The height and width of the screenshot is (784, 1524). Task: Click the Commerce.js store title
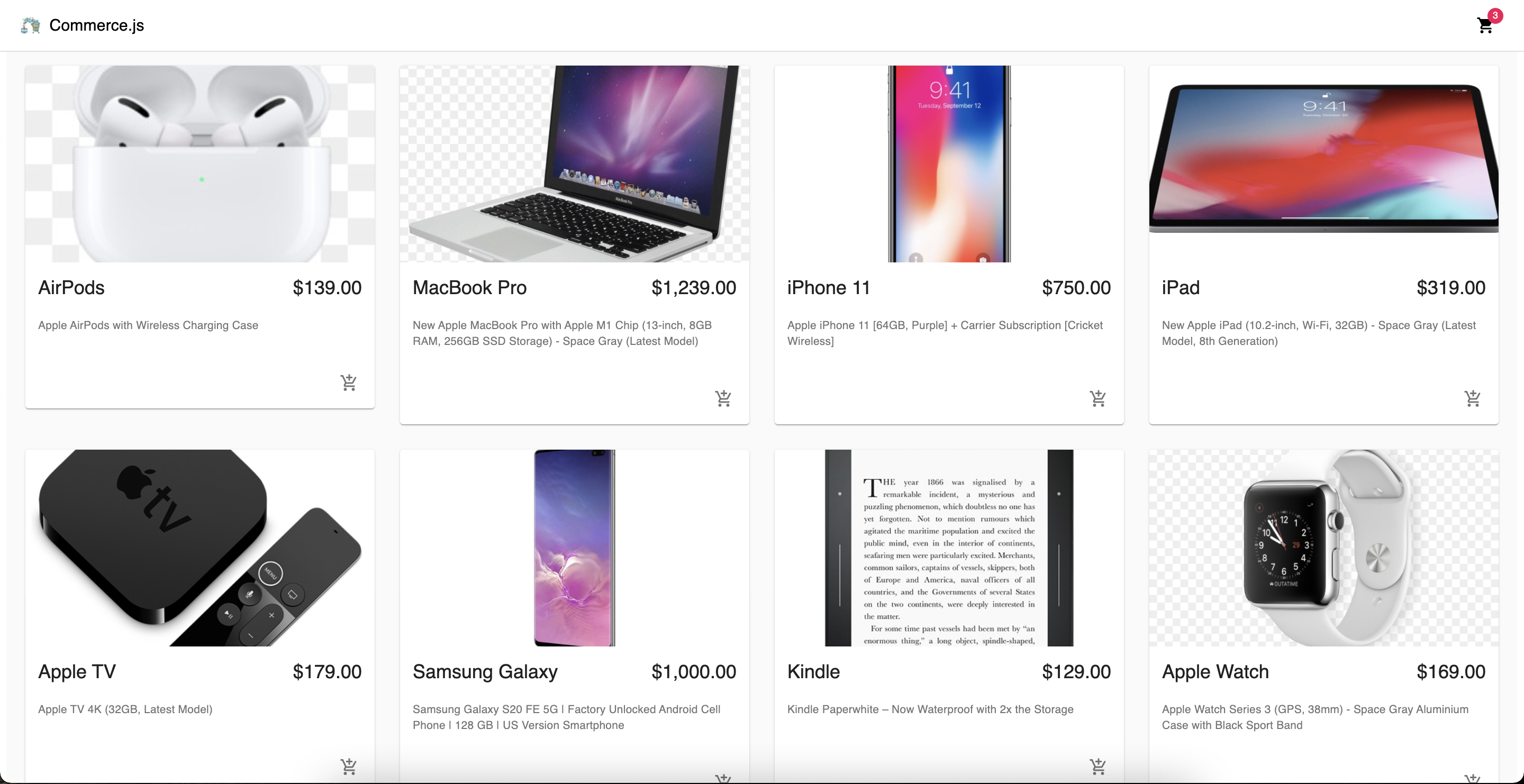[96, 25]
